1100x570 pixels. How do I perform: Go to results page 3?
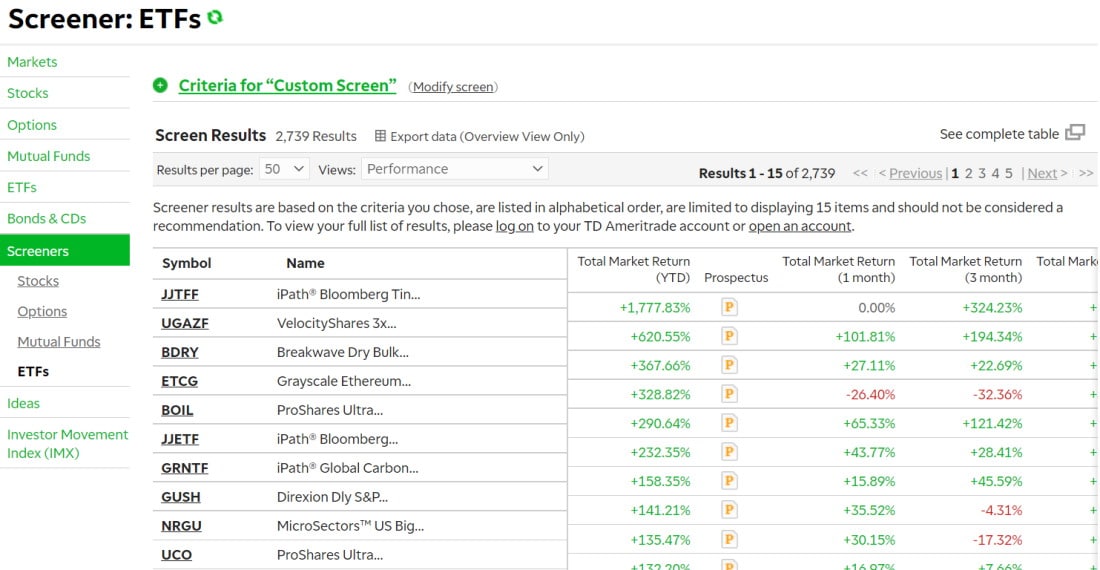(981, 173)
